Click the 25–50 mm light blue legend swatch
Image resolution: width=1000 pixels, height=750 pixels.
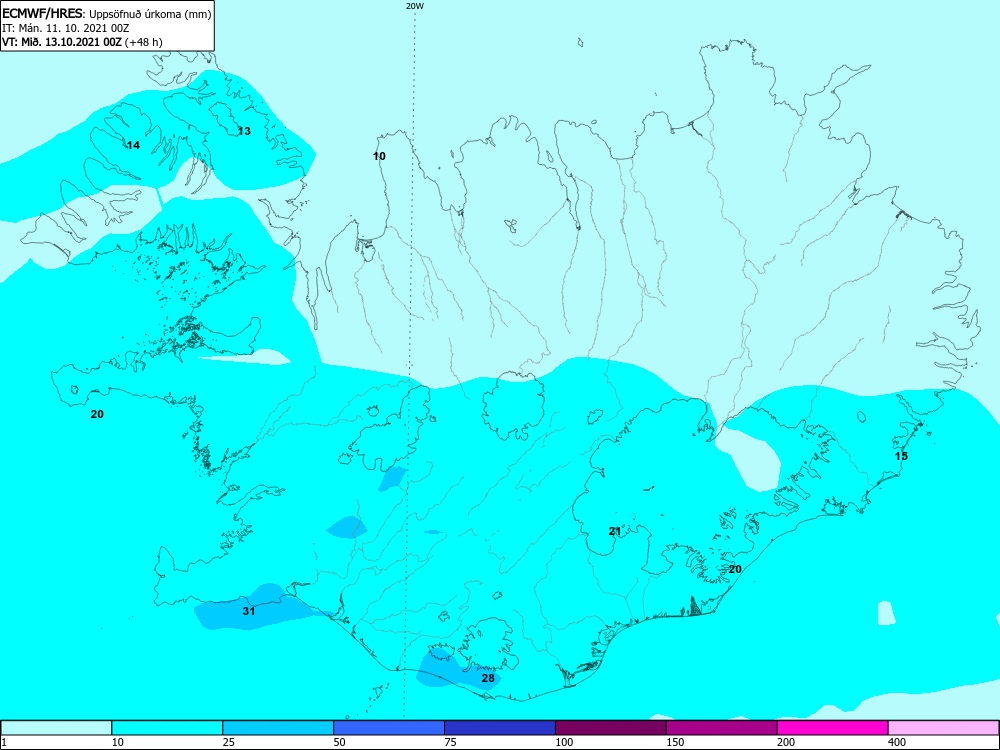[x=278, y=728]
